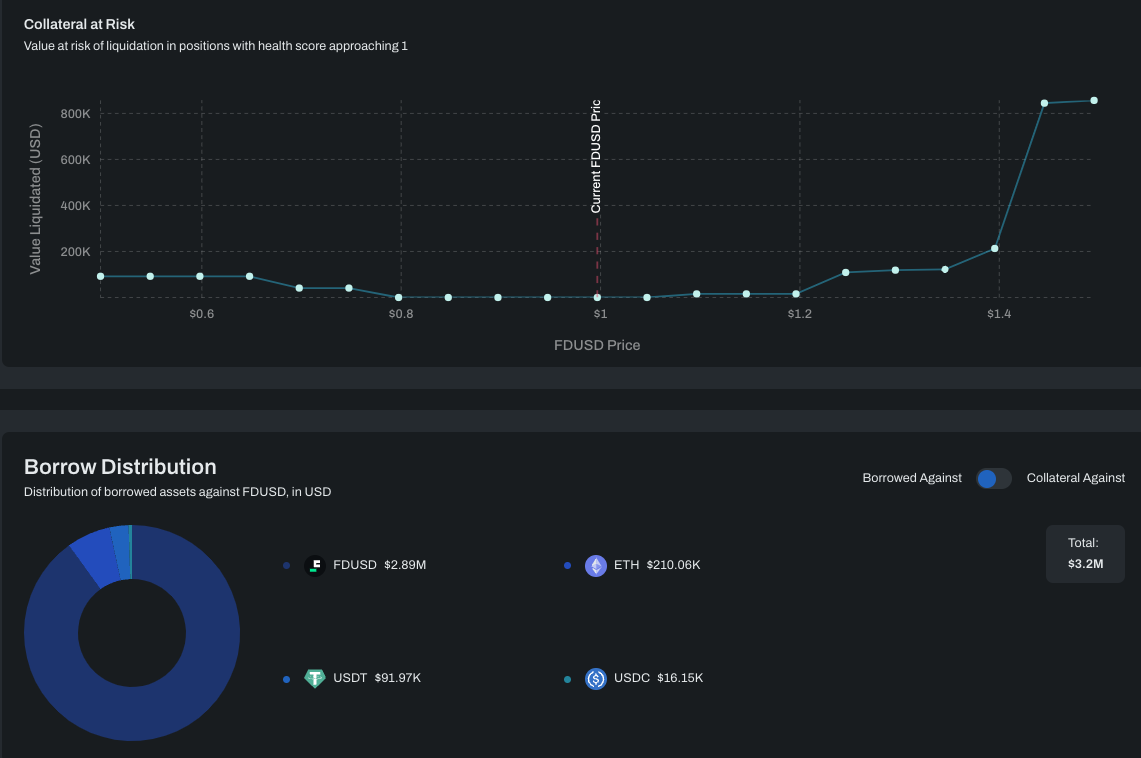
Task: Select the Borrowed Against label
Action: tap(912, 478)
